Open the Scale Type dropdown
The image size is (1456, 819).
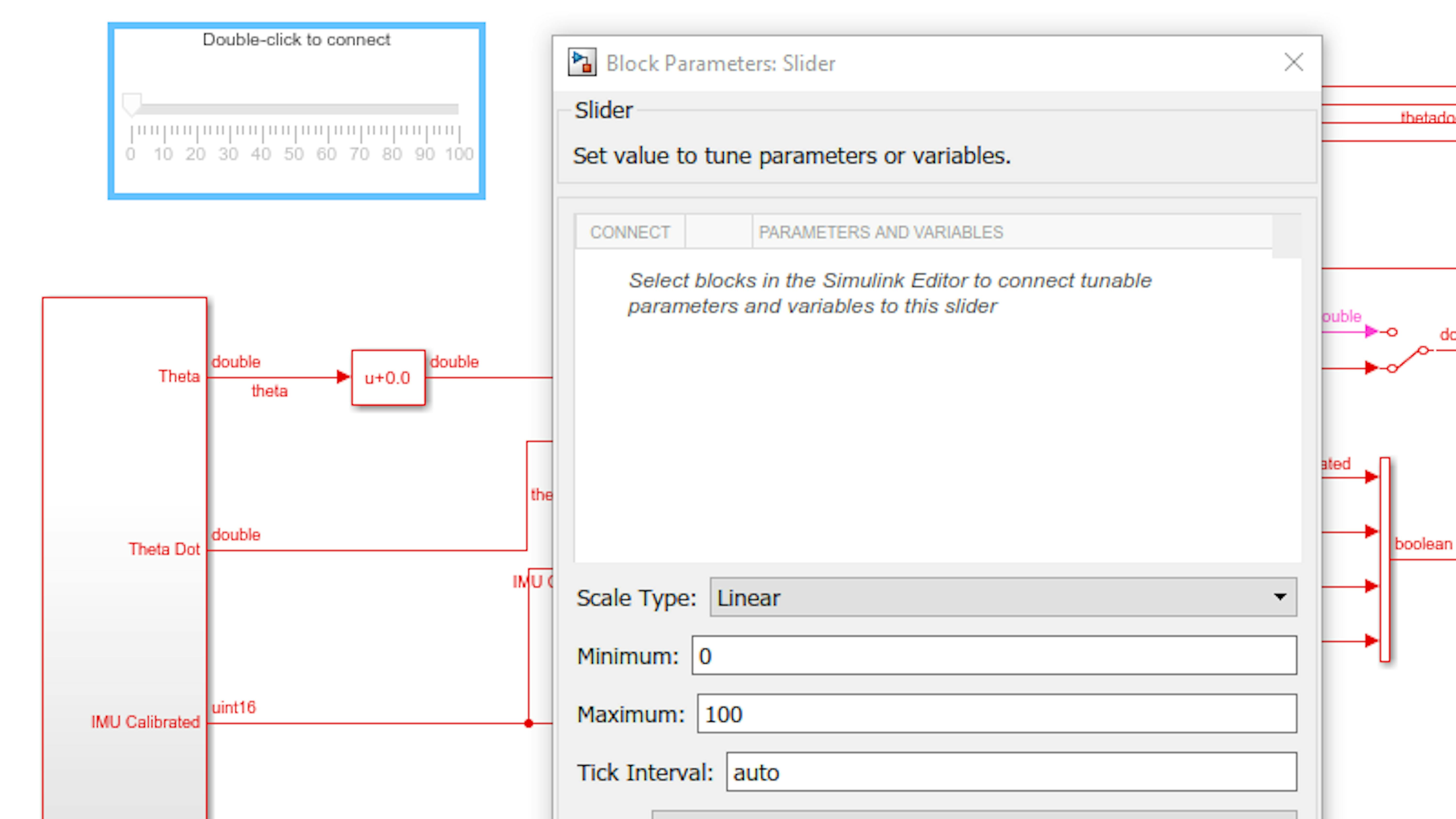tap(1003, 597)
